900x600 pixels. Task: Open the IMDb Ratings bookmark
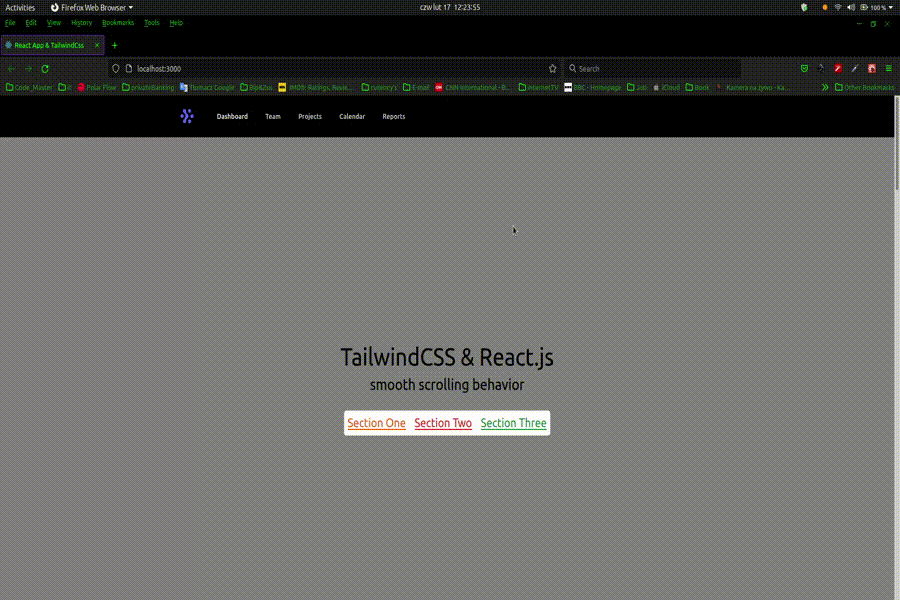pos(315,88)
